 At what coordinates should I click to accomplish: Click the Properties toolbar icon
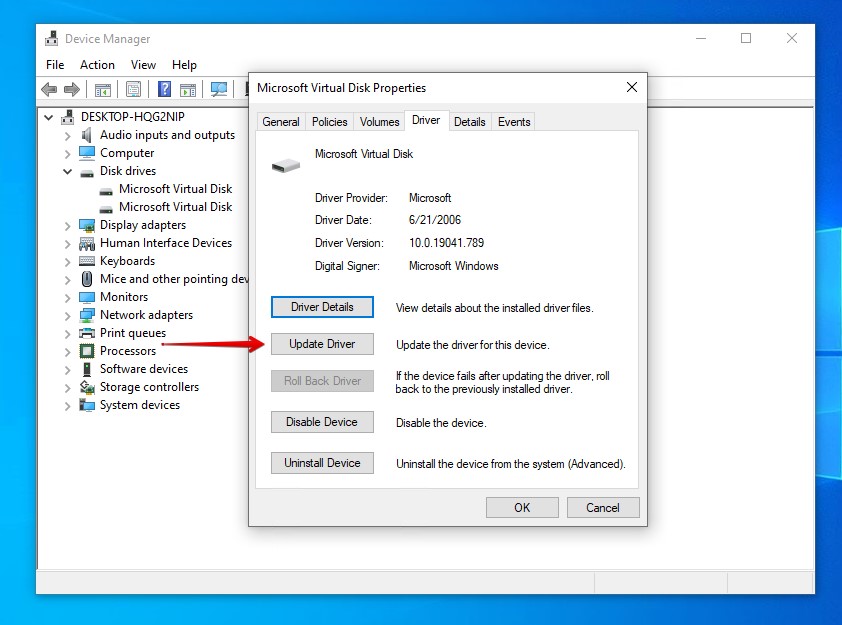tap(133, 89)
